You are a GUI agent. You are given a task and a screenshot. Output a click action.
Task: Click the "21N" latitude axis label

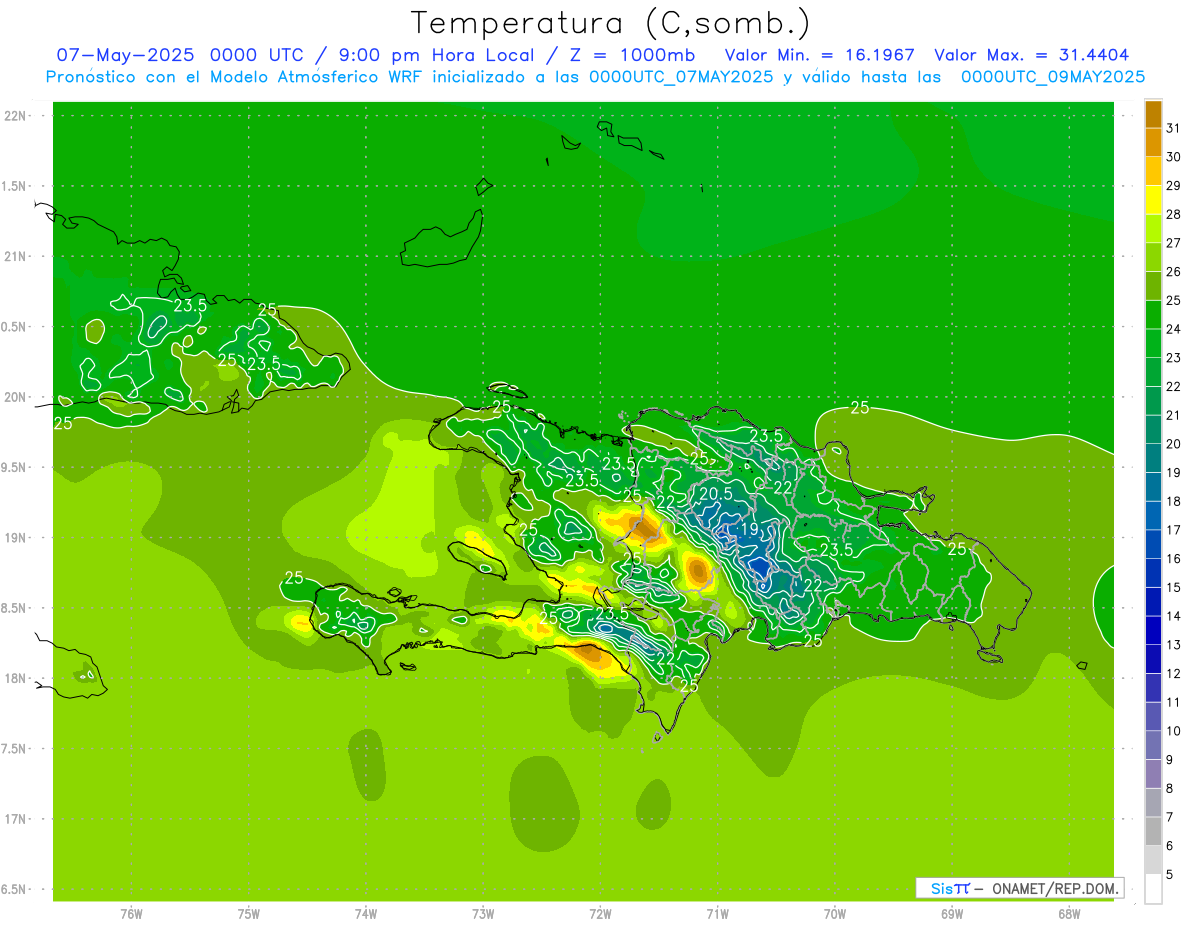coord(15,256)
